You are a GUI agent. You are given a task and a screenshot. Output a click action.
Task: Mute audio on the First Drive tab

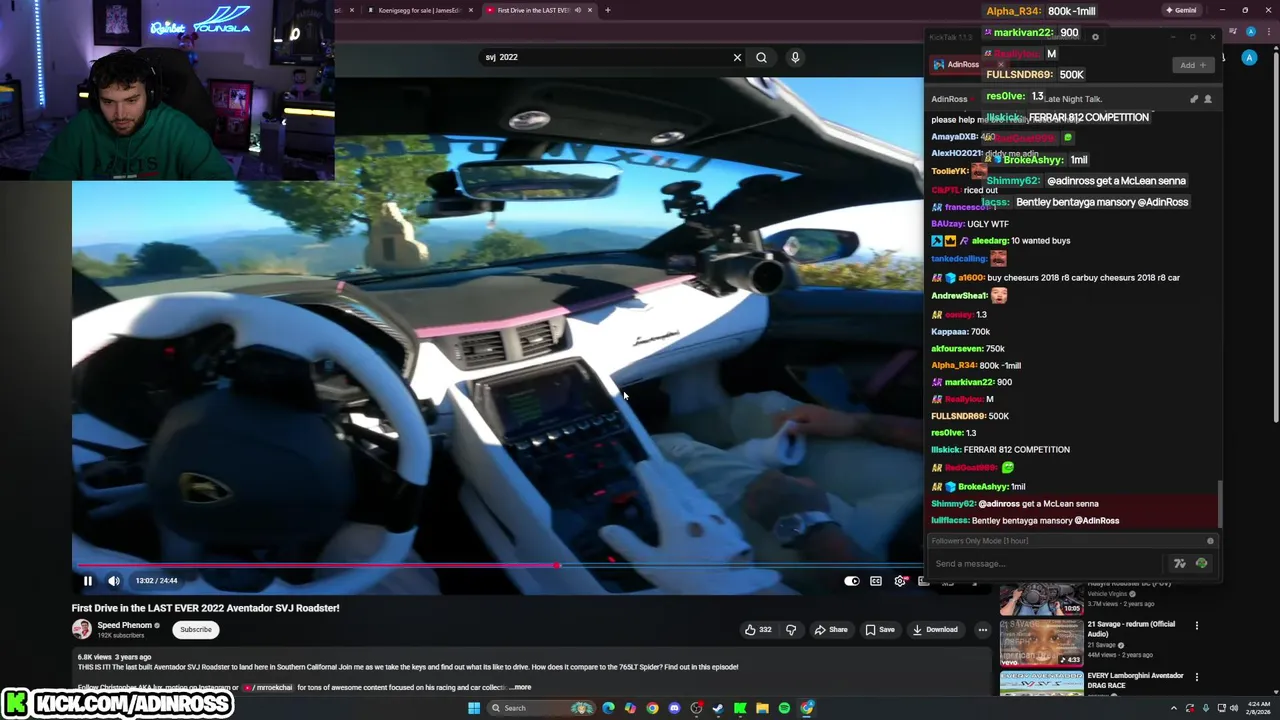tap(577, 10)
